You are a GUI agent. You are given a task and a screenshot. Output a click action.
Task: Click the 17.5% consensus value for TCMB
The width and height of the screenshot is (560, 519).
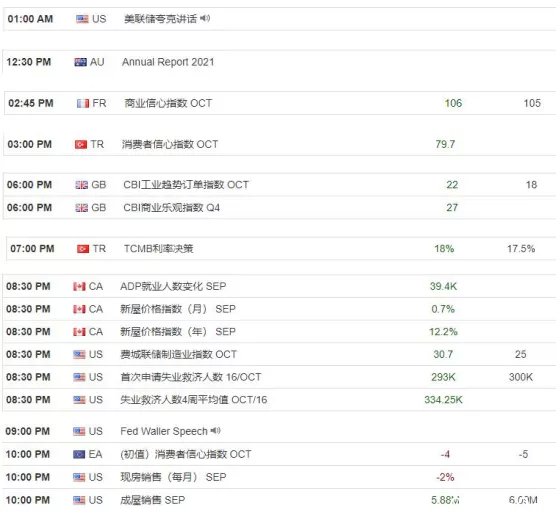pyautogui.click(x=521, y=249)
